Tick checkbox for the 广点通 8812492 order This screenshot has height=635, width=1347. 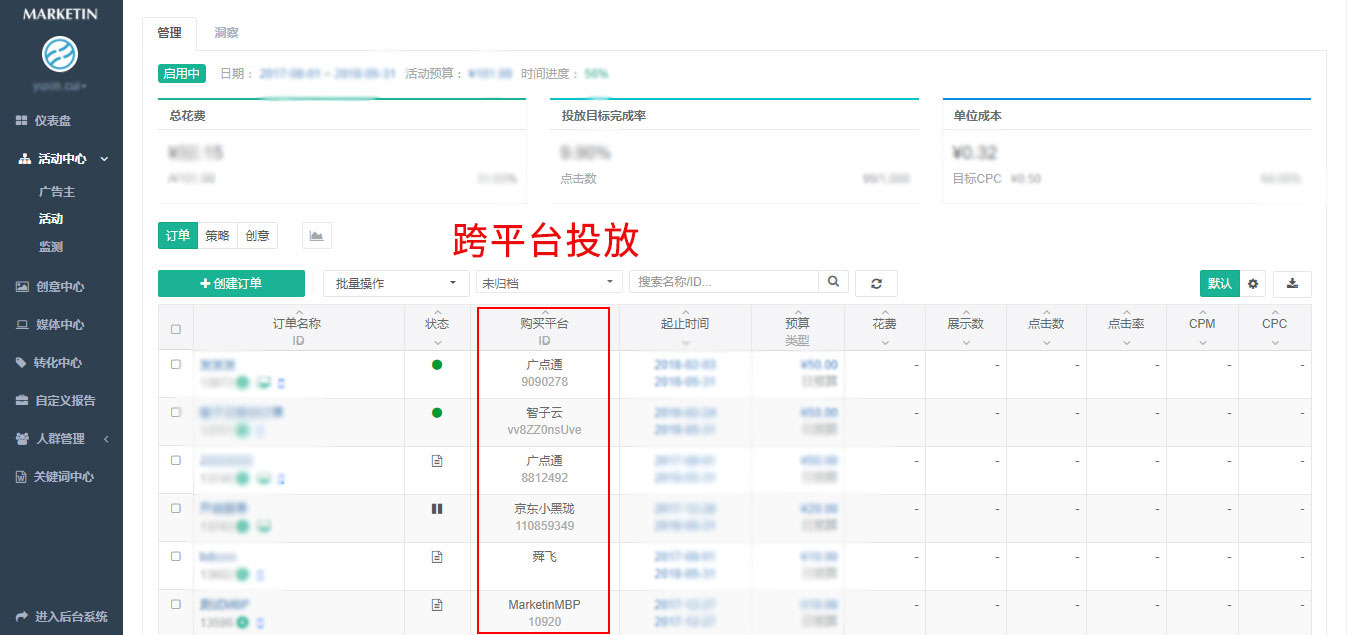176,461
